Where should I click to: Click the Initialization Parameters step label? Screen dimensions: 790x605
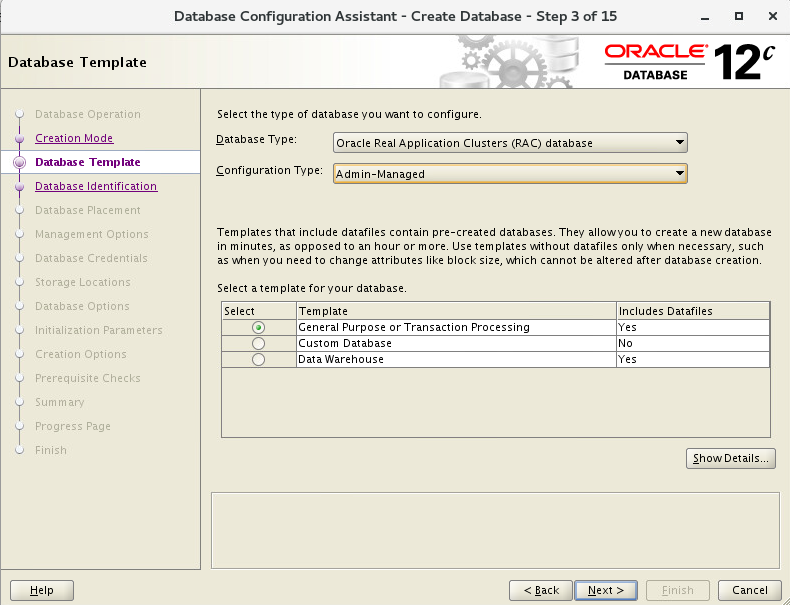pyautogui.click(x=99, y=330)
